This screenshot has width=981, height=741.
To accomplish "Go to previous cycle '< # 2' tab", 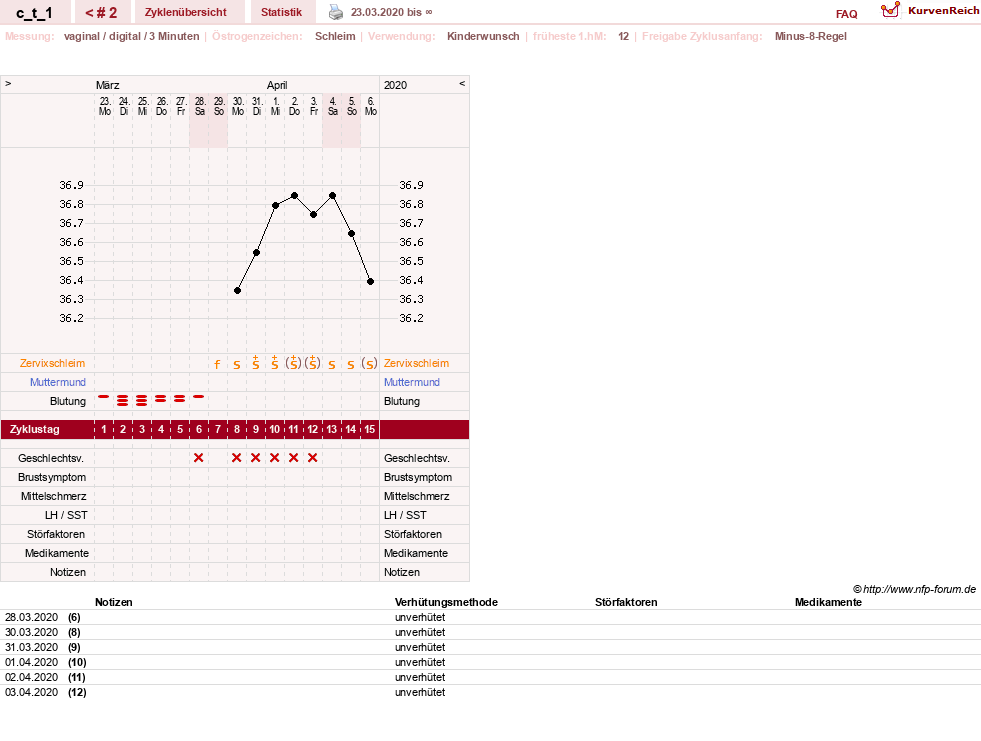I will [x=101, y=13].
